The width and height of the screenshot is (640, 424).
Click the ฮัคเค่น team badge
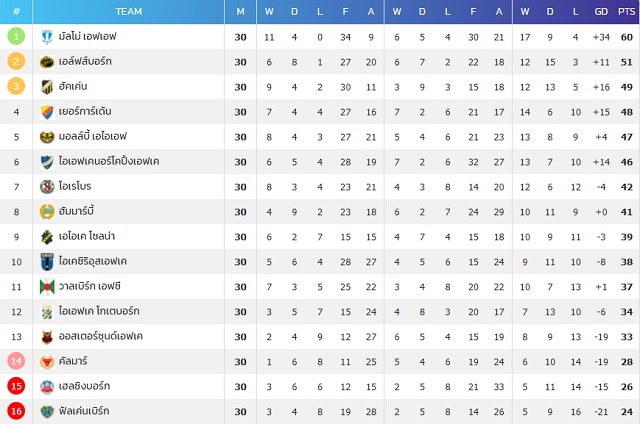pyautogui.click(x=47, y=87)
